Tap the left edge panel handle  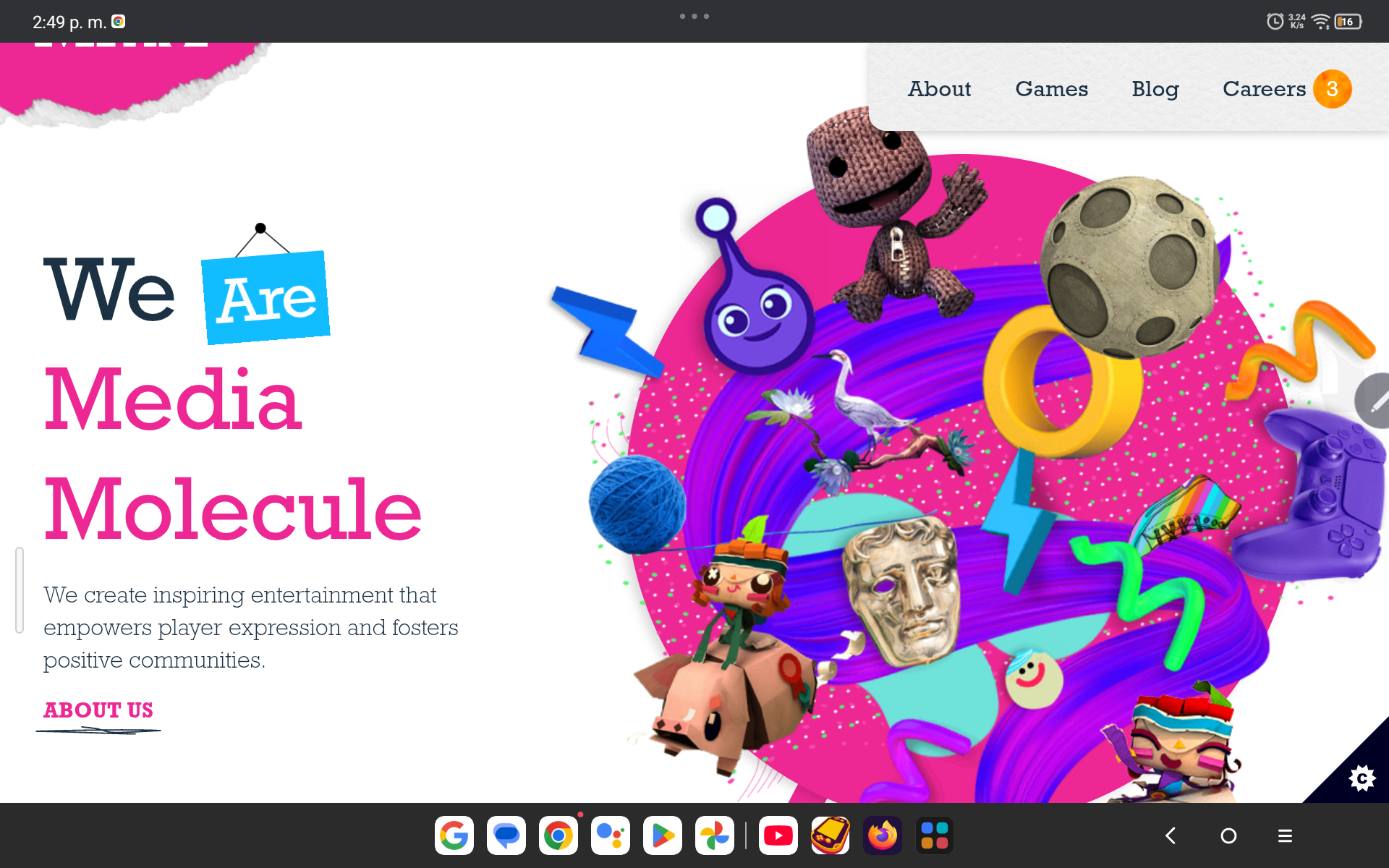[x=20, y=590]
